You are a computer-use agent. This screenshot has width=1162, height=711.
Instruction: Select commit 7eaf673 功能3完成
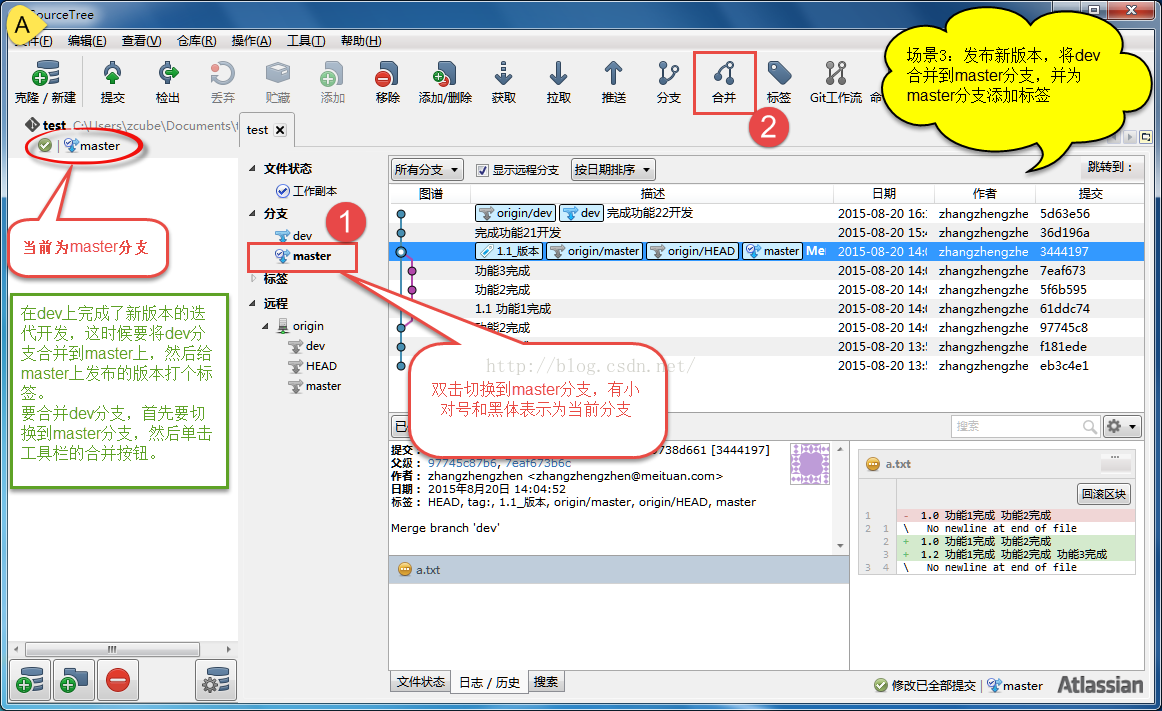coord(766,271)
